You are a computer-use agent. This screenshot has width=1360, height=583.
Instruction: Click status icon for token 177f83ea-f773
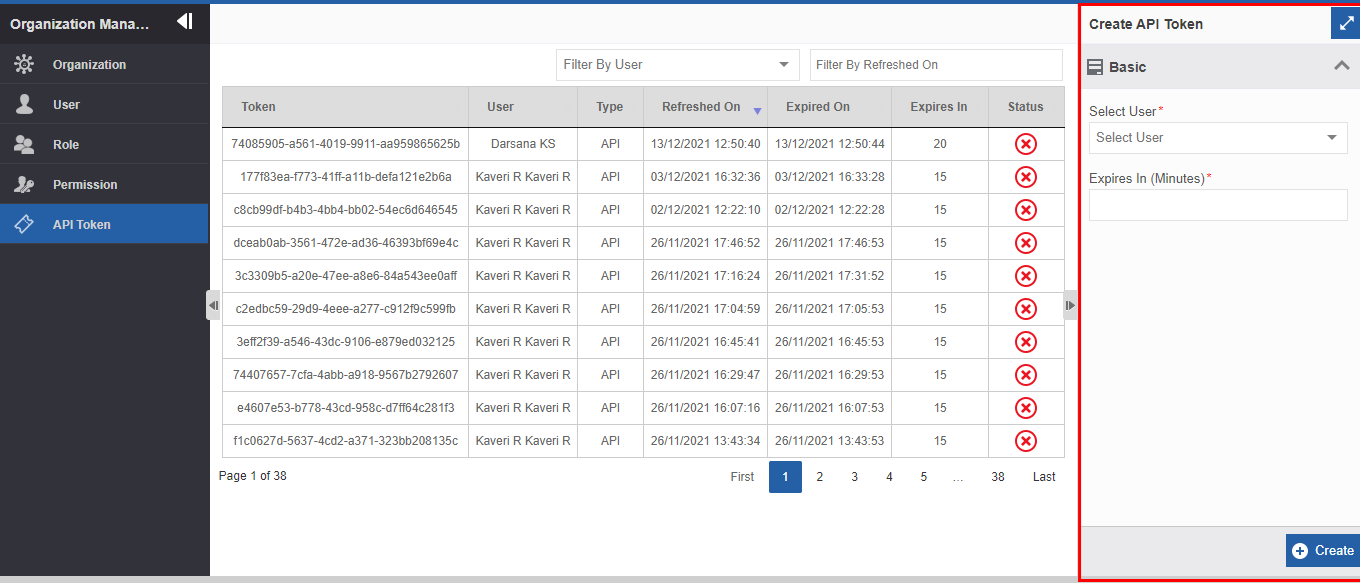tap(1026, 177)
